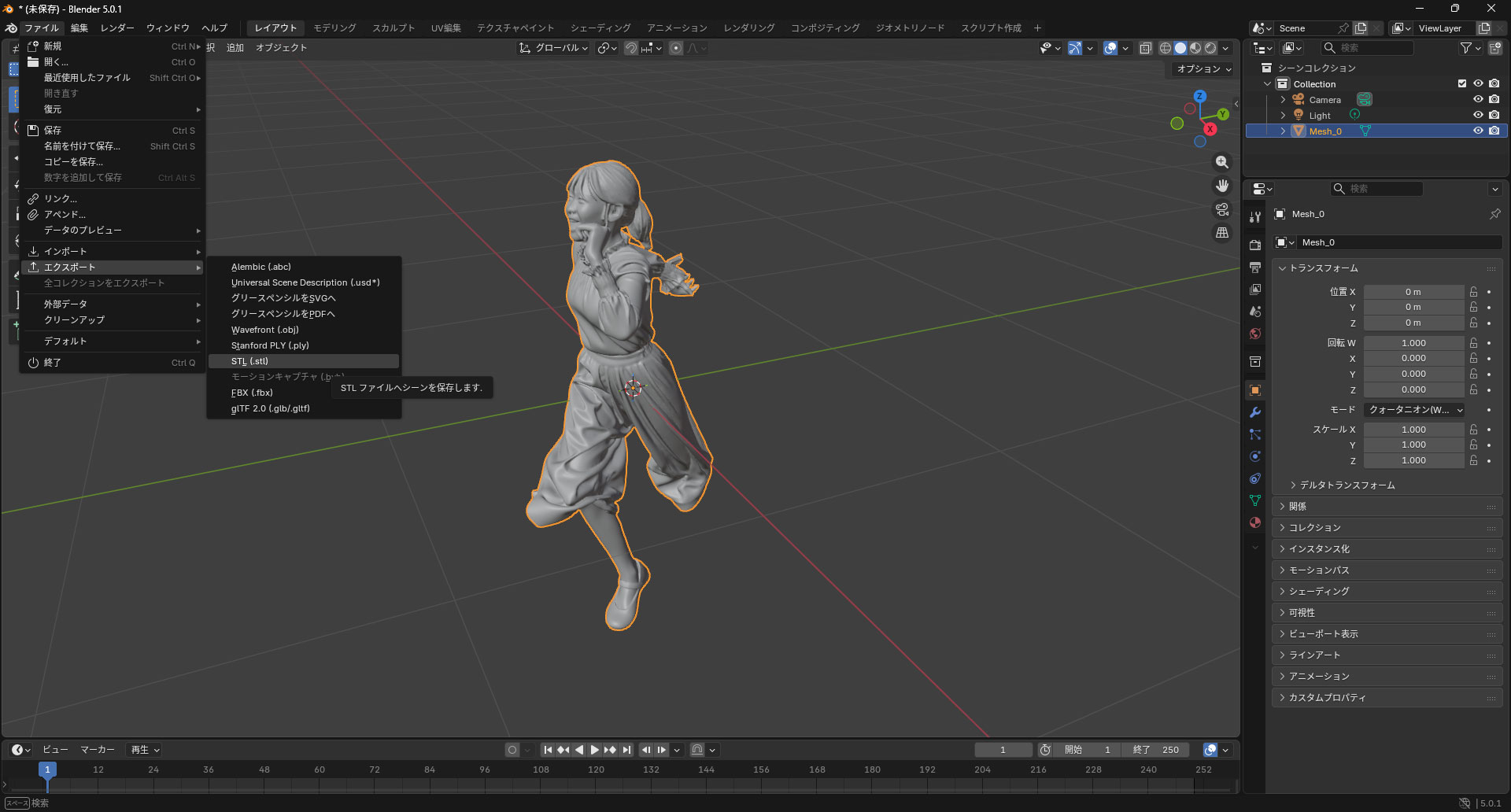
Task: Uncheck the Collection exclude checkbox
Action: 1462,83
